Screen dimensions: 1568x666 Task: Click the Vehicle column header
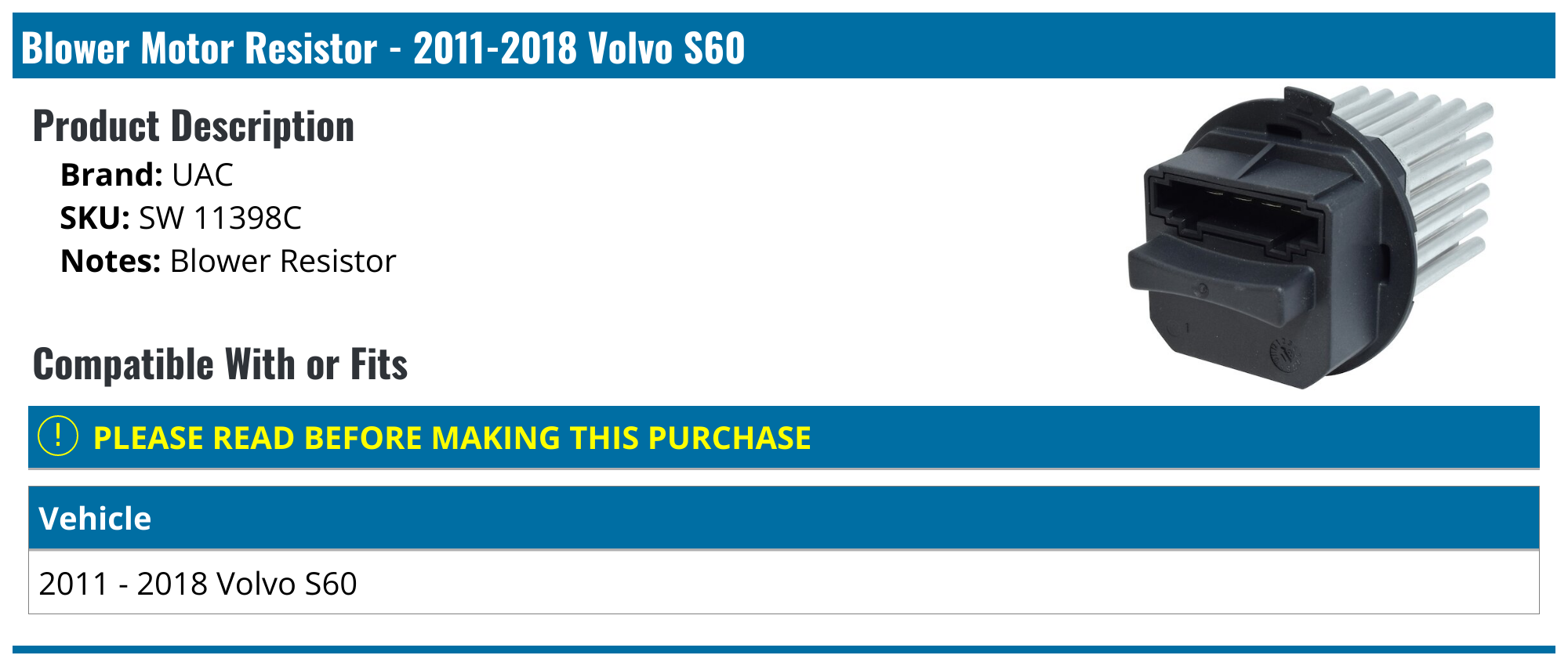[x=95, y=518]
